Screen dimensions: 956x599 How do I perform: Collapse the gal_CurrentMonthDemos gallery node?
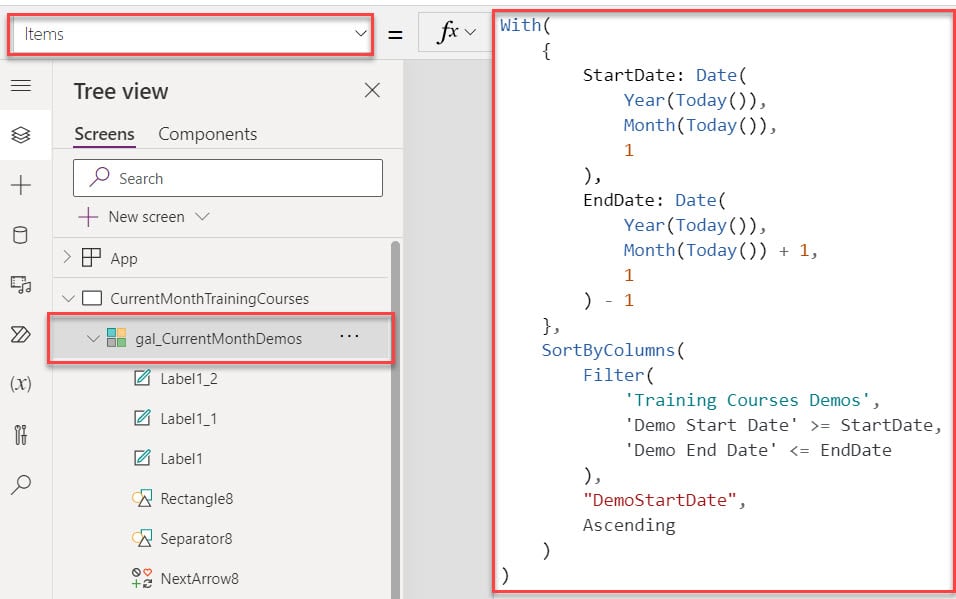[93, 338]
